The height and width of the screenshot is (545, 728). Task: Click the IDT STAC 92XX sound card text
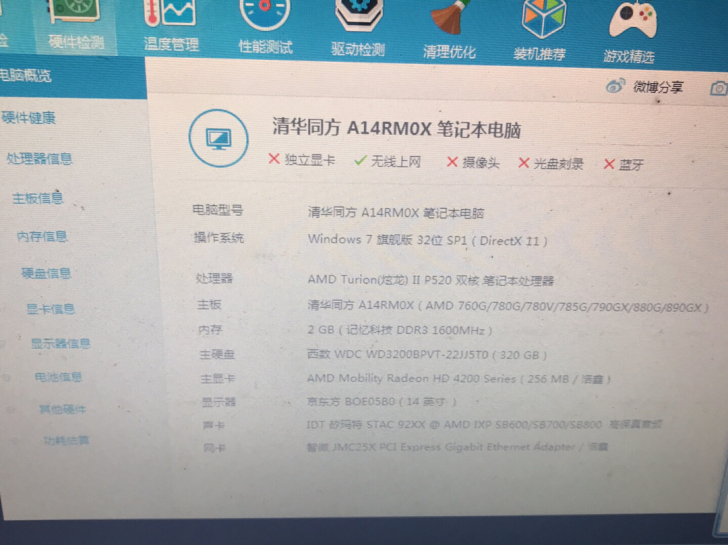click(484, 424)
